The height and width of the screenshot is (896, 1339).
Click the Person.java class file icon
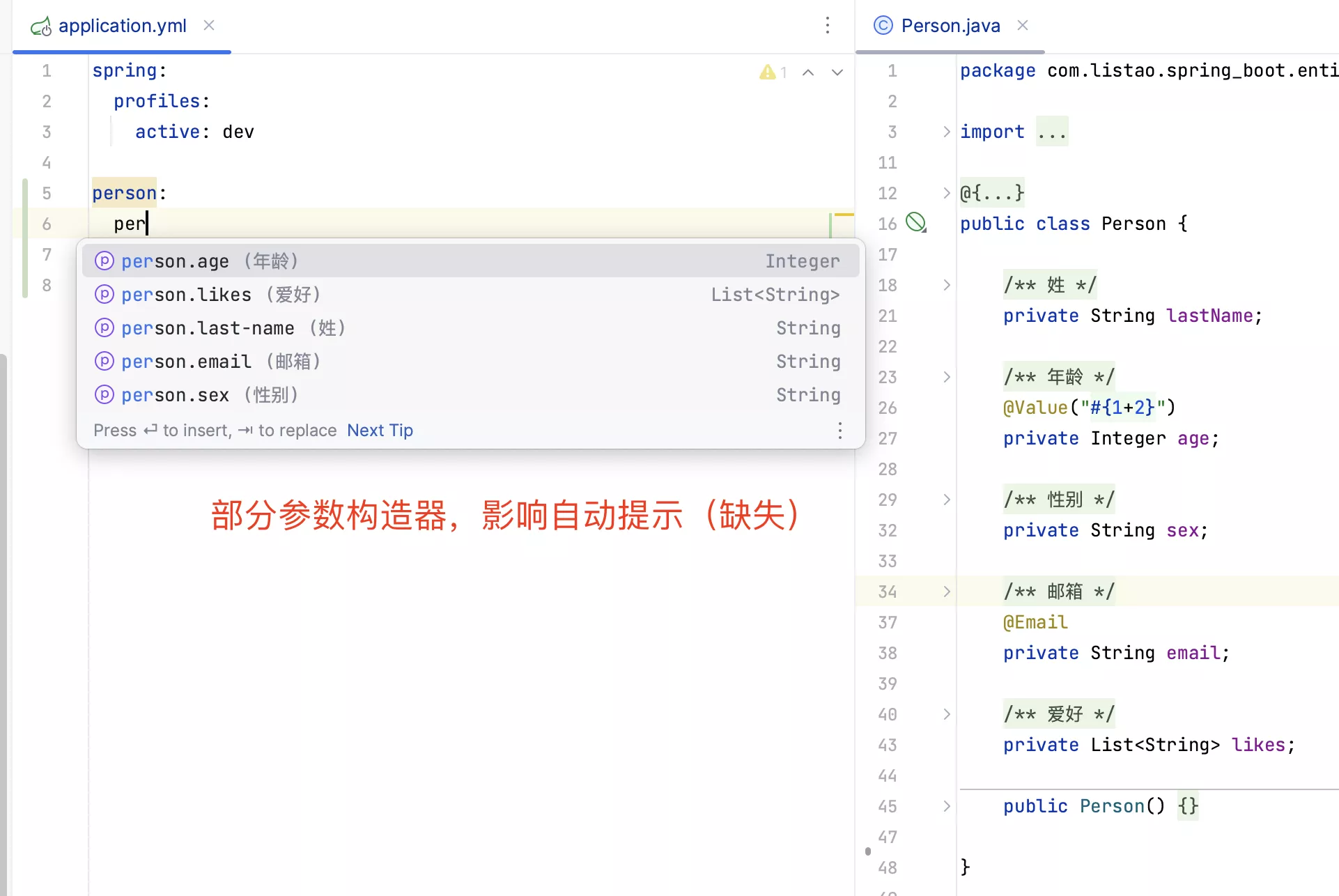pos(883,26)
